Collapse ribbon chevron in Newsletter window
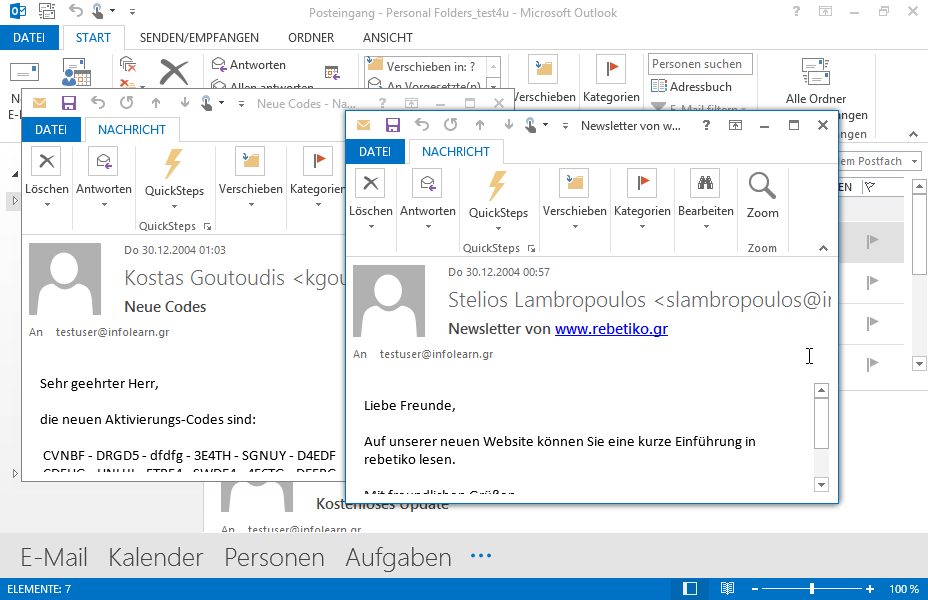Image resolution: width=928 pixels, height=600 pixels. click(823, 248)
